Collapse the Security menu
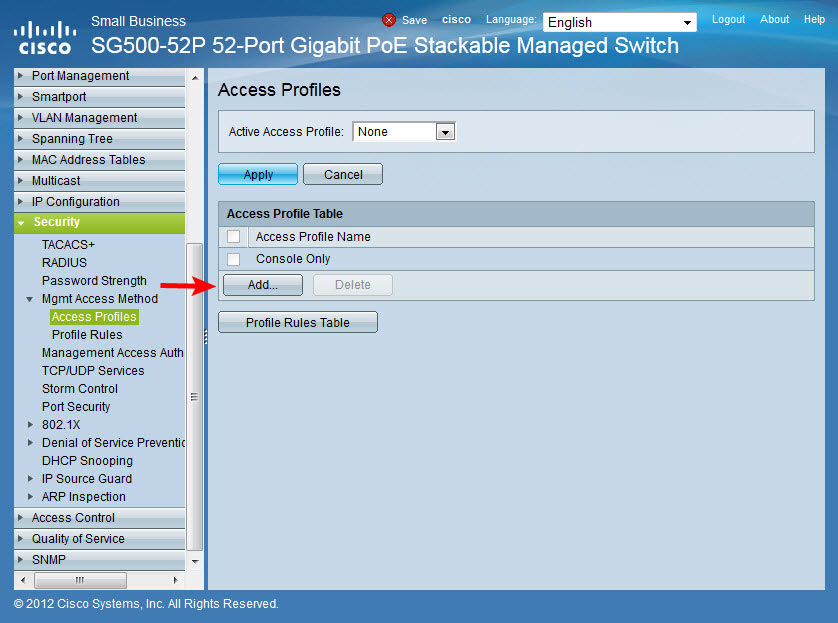This screenshot has width=838, height=623. (x=99, y=222)
